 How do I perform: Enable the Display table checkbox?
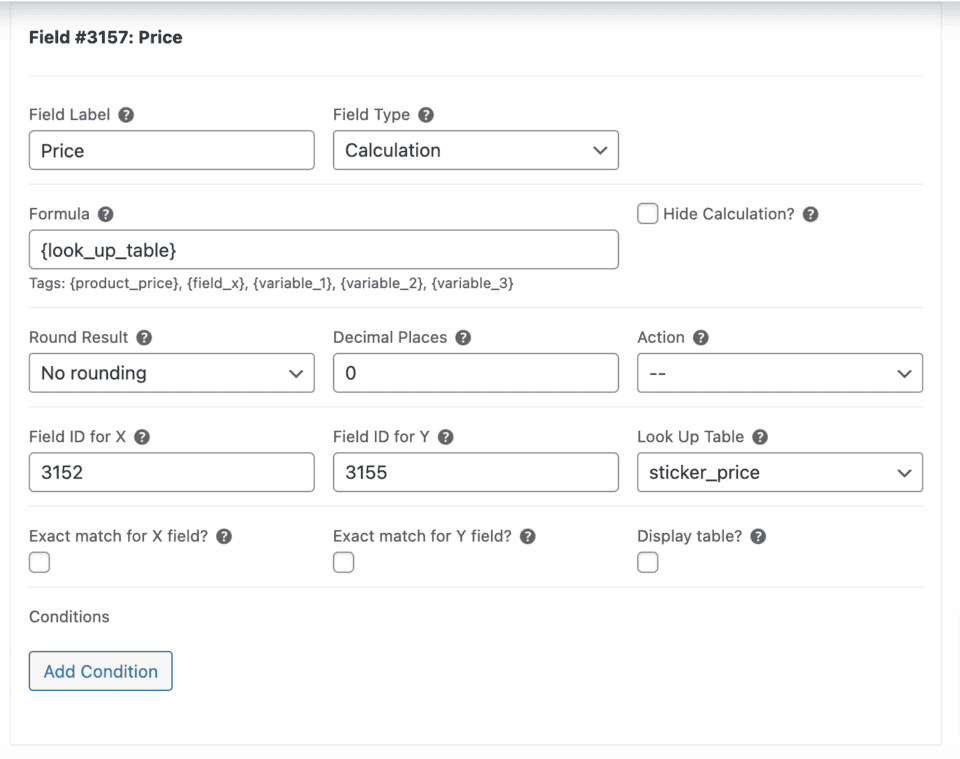pyautogui.click(x=648, y=563)
